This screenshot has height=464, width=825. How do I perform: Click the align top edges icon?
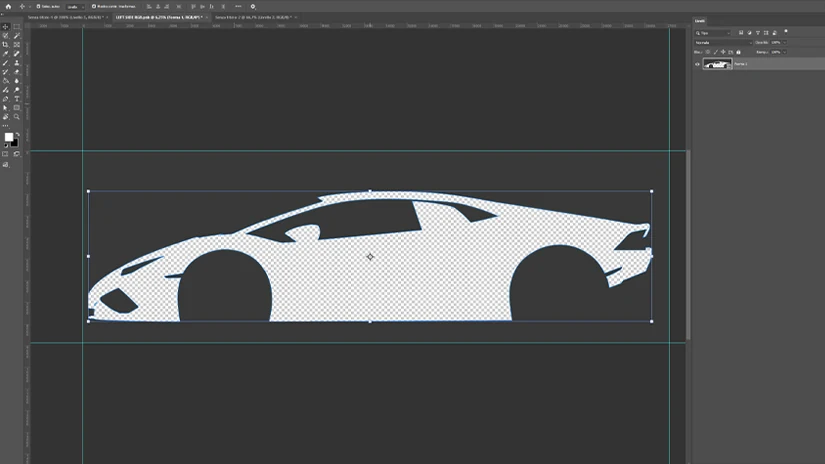(x=193, y=6)
